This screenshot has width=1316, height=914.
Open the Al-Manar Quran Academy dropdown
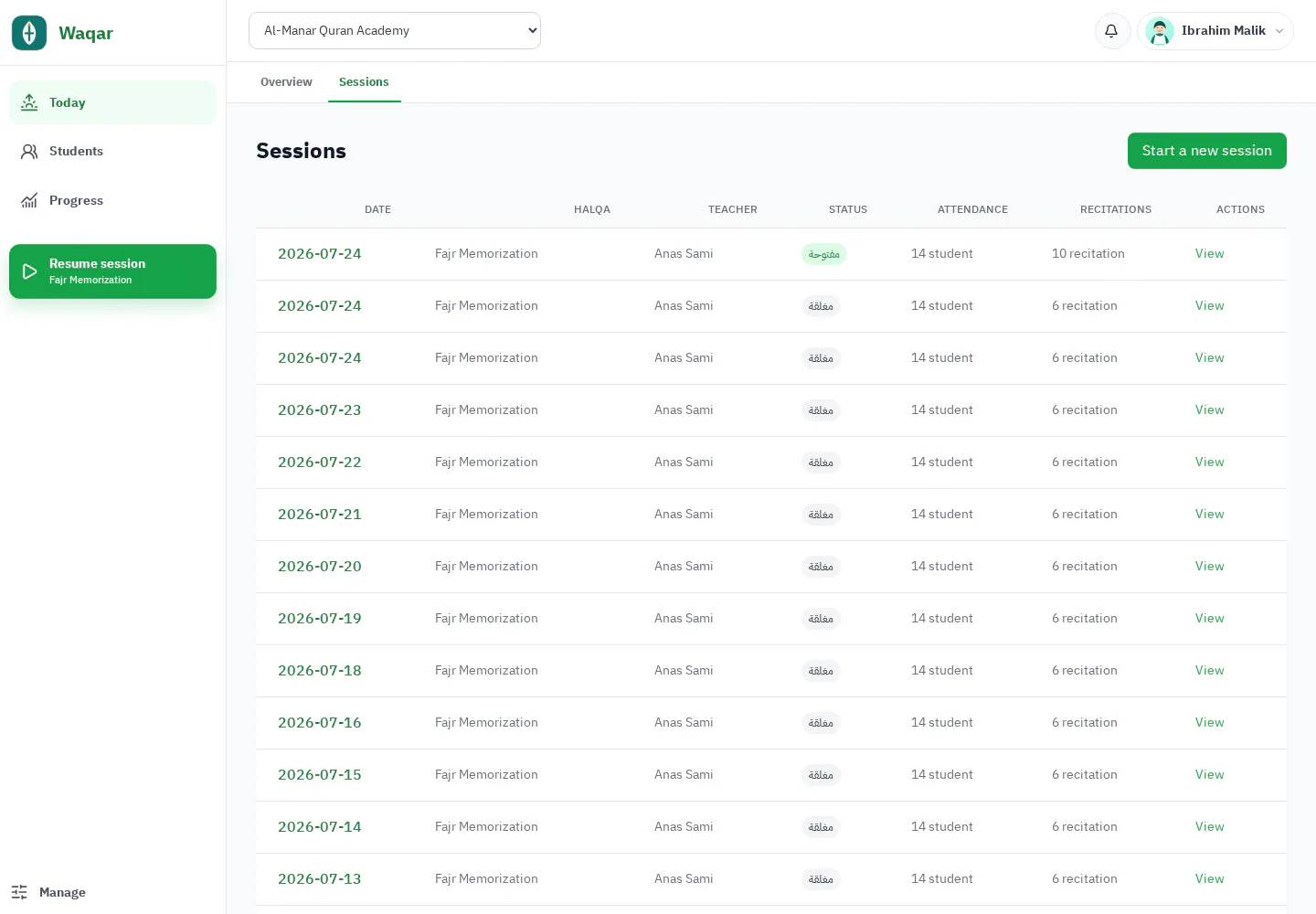click(x=395, y=30)
